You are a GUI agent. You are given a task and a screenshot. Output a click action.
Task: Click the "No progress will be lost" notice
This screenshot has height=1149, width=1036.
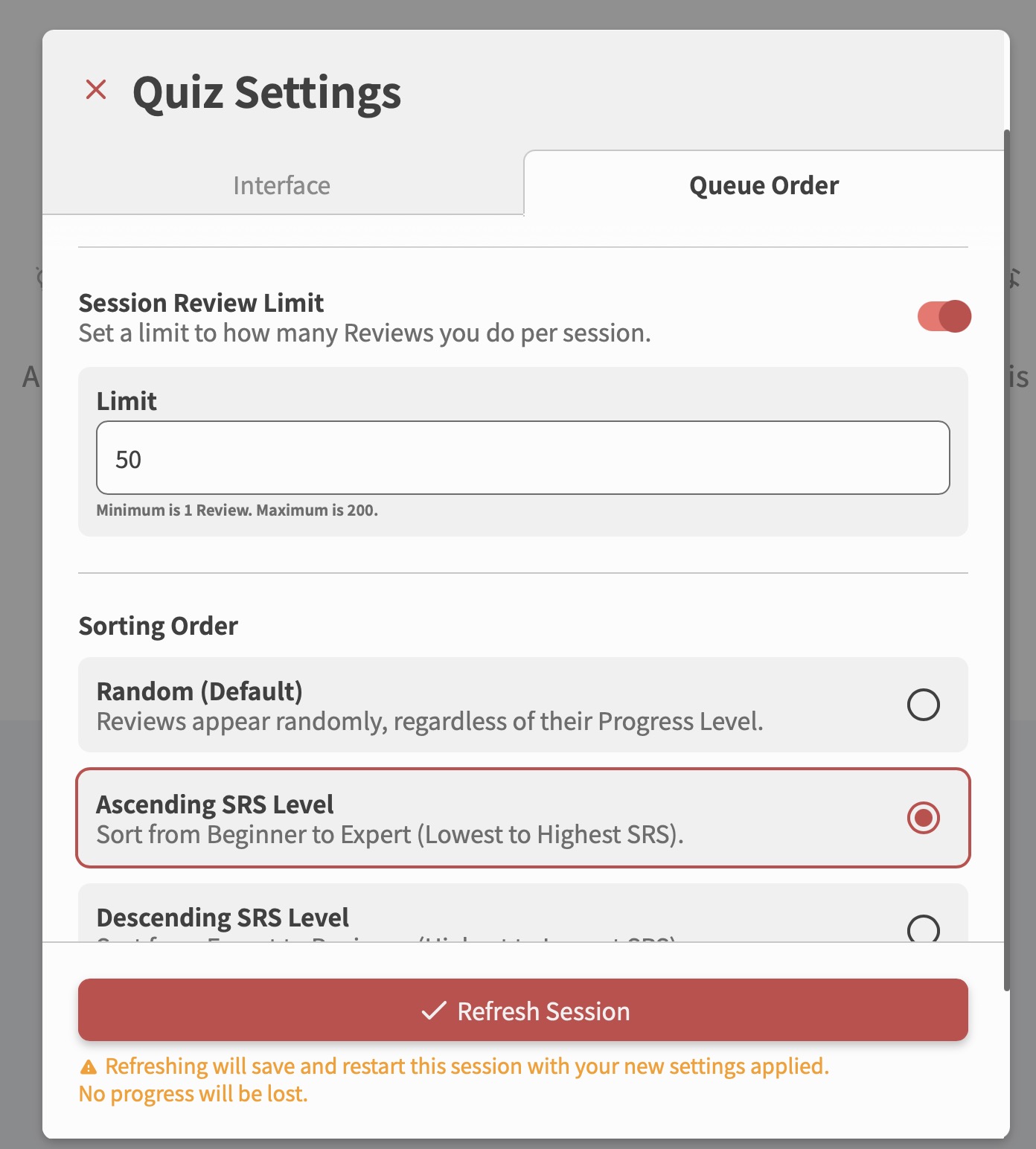(194, 1094)
